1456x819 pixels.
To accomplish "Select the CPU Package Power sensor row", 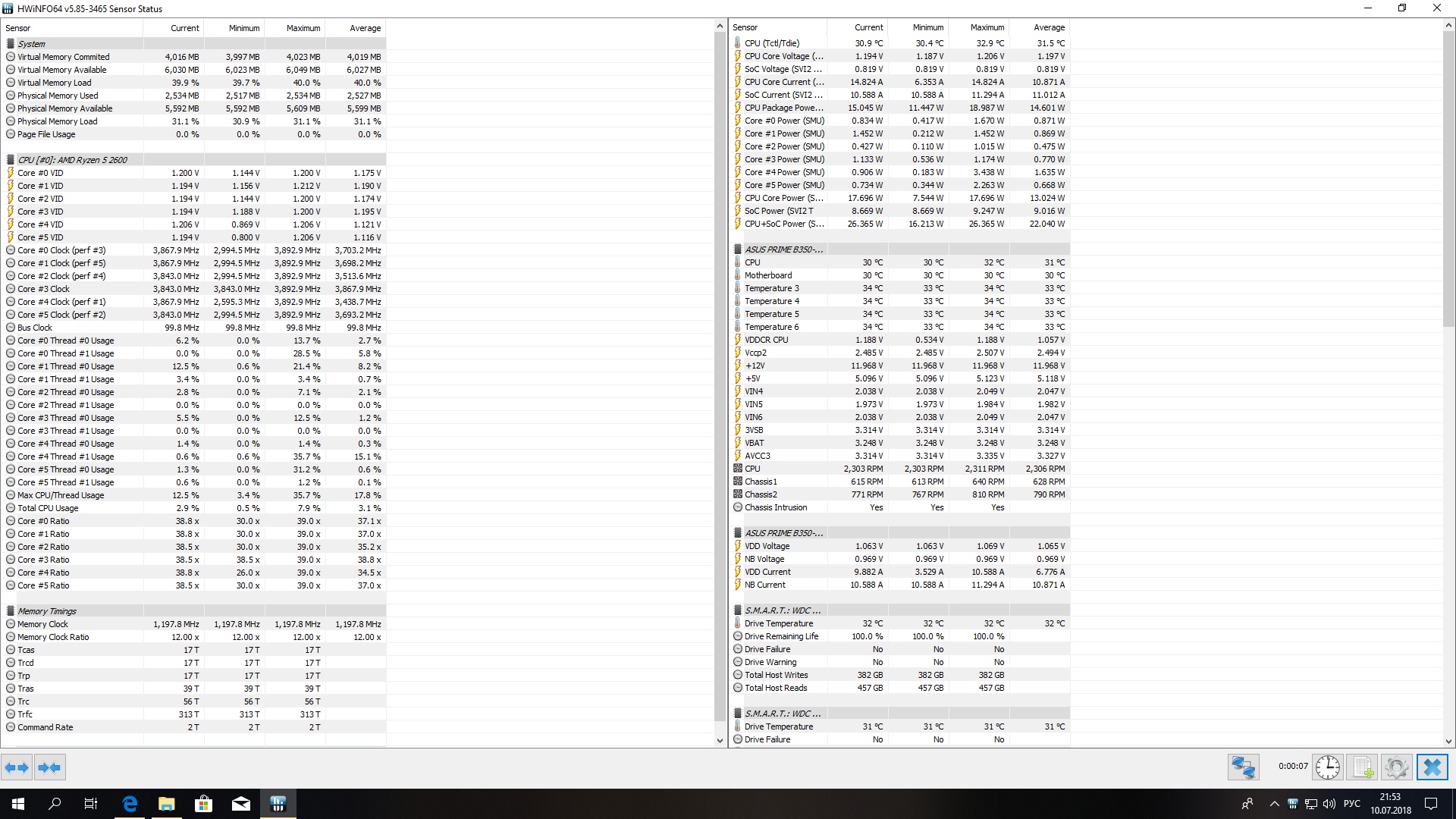I will pyautogui.click(x=783, y=108).
